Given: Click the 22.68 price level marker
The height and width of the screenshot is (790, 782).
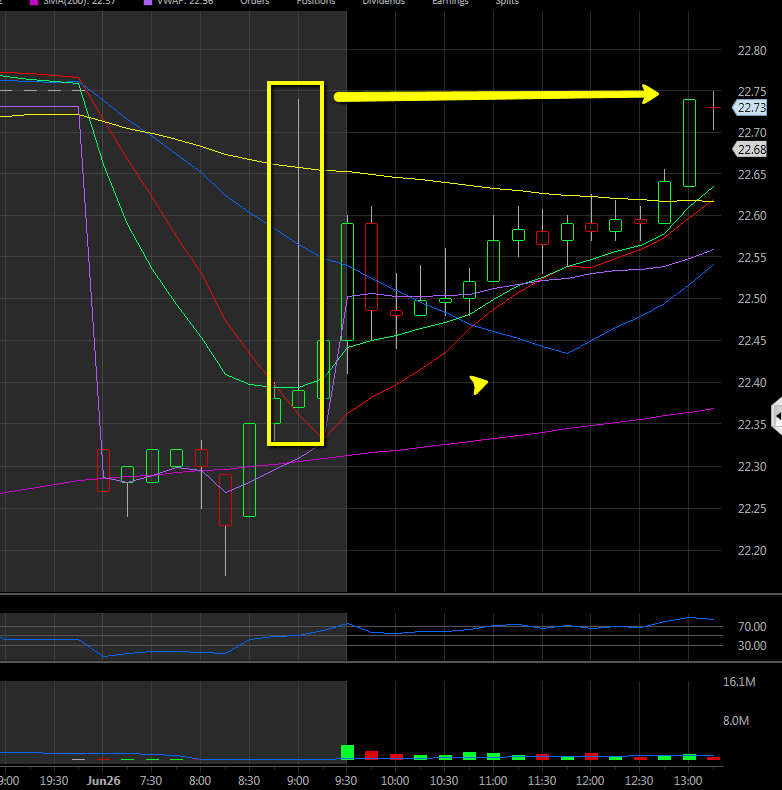Looking at the screenshot, I should [751, 149].
